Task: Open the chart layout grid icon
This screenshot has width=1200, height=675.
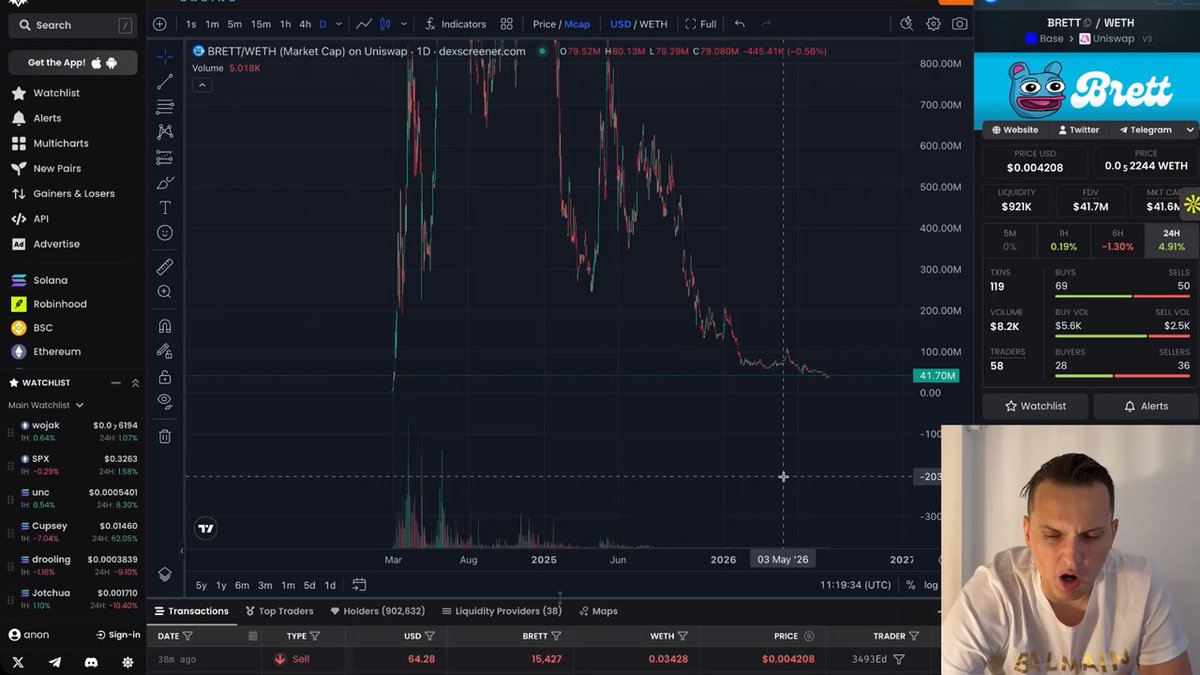Action: pos(507,24)
